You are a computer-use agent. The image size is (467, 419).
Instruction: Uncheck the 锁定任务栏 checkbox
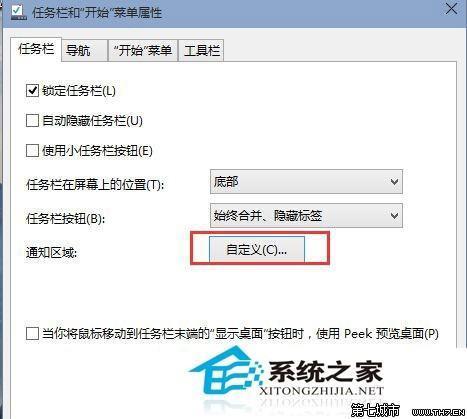(32, 90)
